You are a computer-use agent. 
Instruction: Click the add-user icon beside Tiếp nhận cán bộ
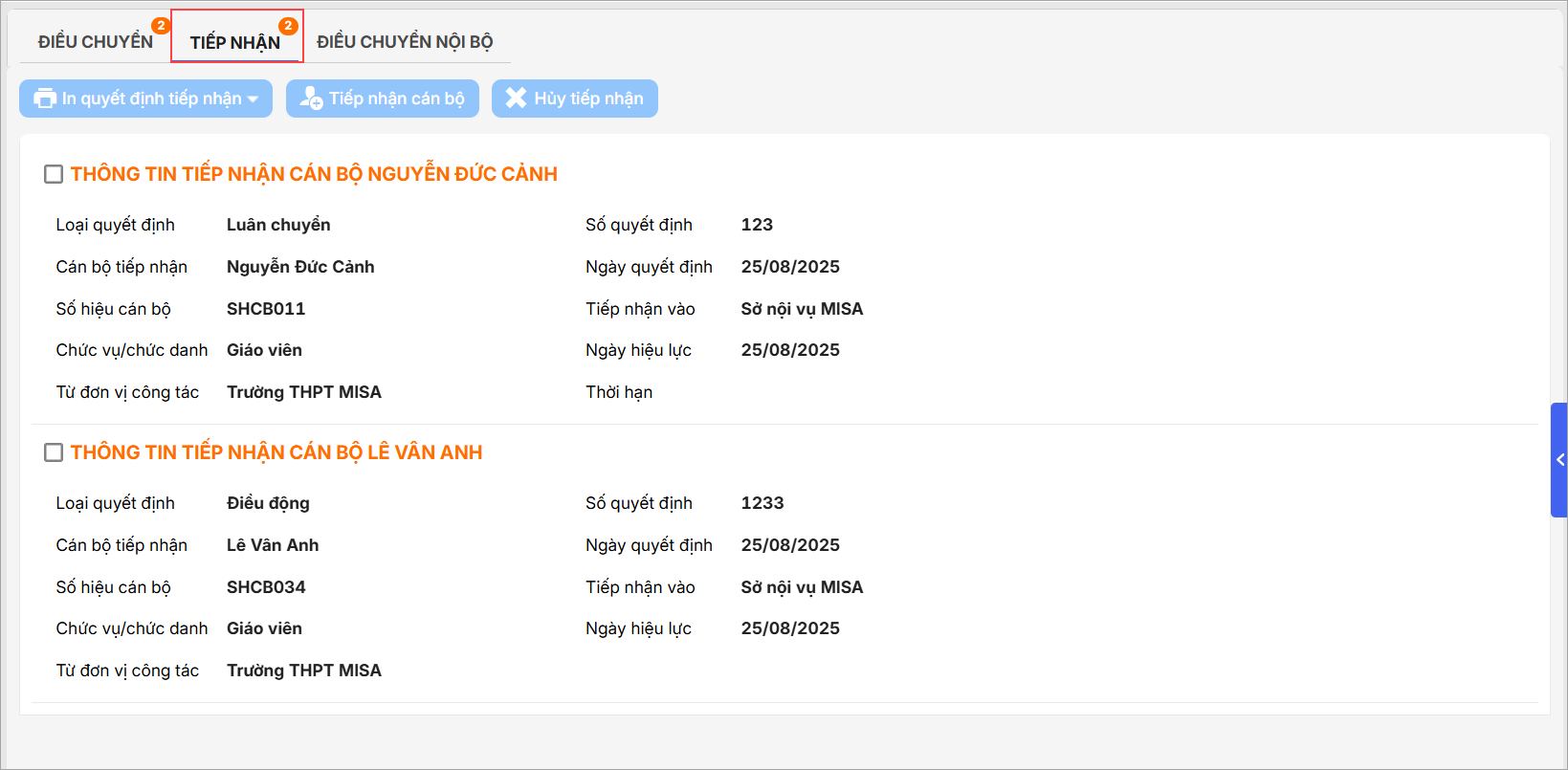click(311, 99)
